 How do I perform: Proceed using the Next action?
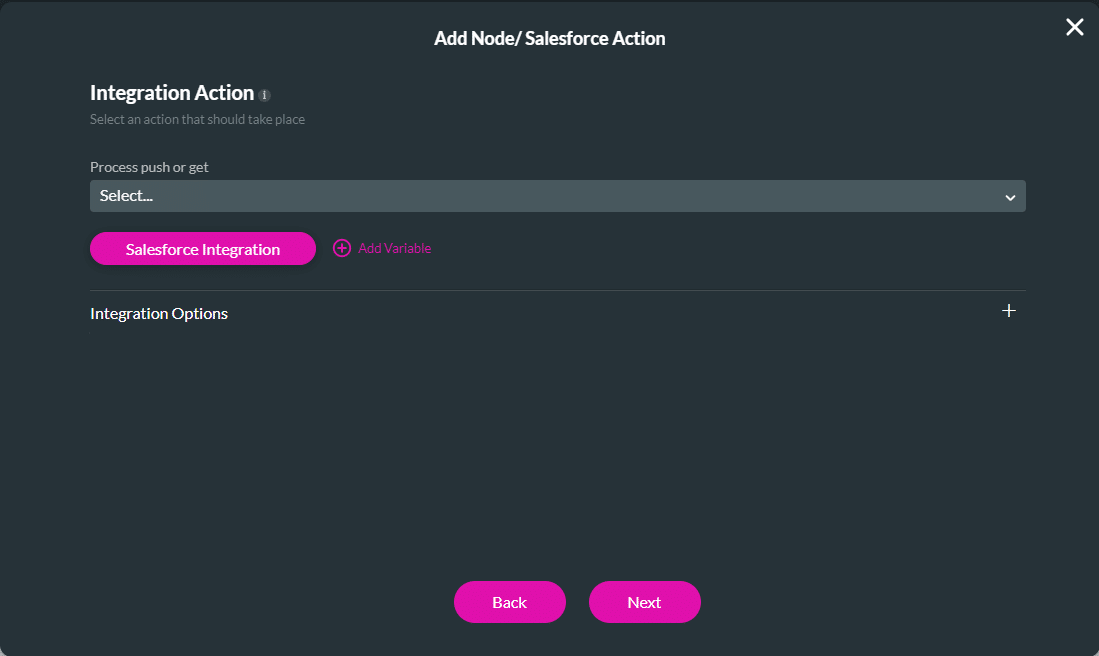click(644, 602)
